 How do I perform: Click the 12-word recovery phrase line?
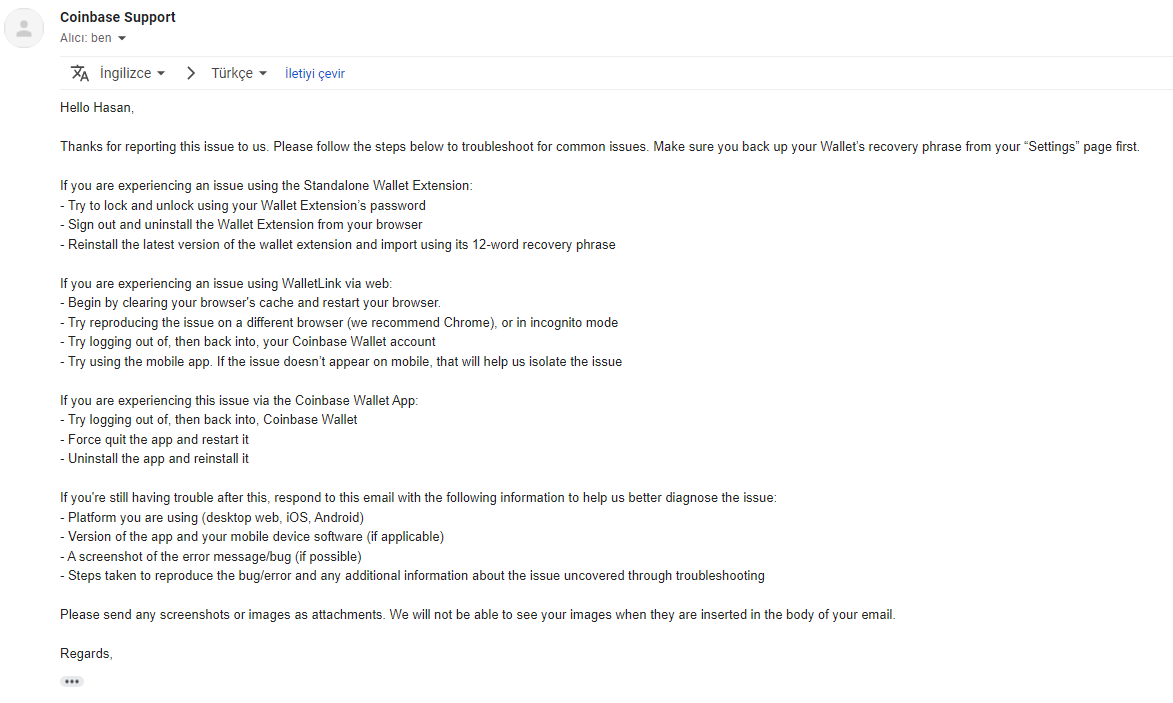point(338,245)
